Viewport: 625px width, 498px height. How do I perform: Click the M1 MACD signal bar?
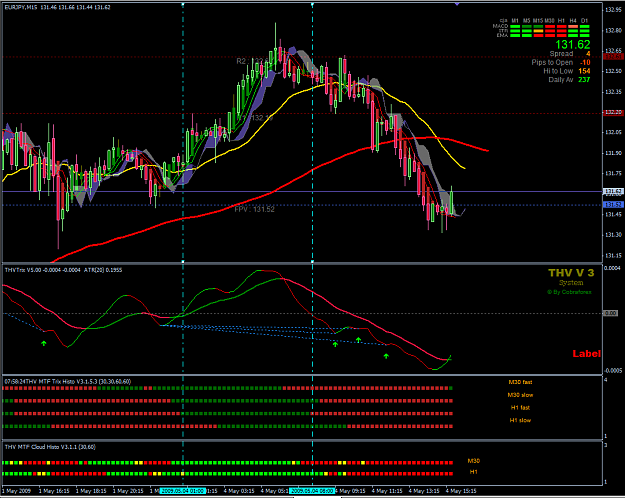tap(515, 27)
